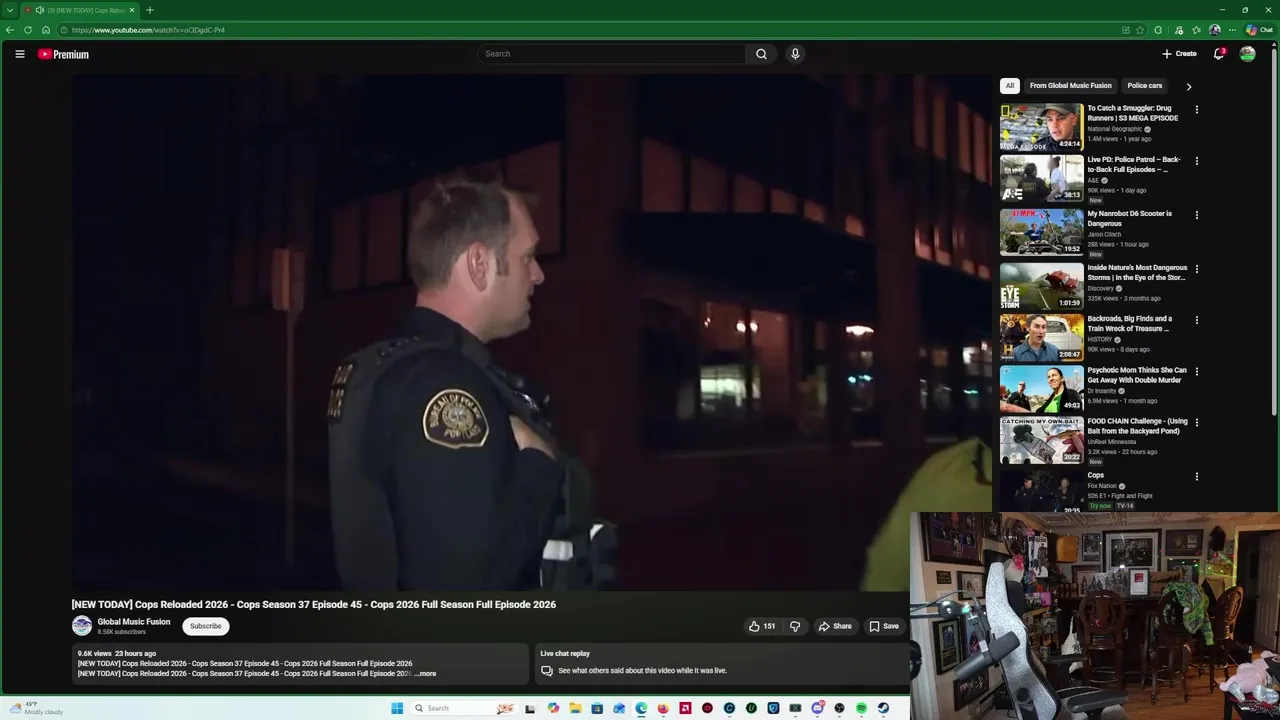This screenshot has height=720, width=1280.
Task: Click Global Music Fusion channel avatar
Action: click(82, 626)
